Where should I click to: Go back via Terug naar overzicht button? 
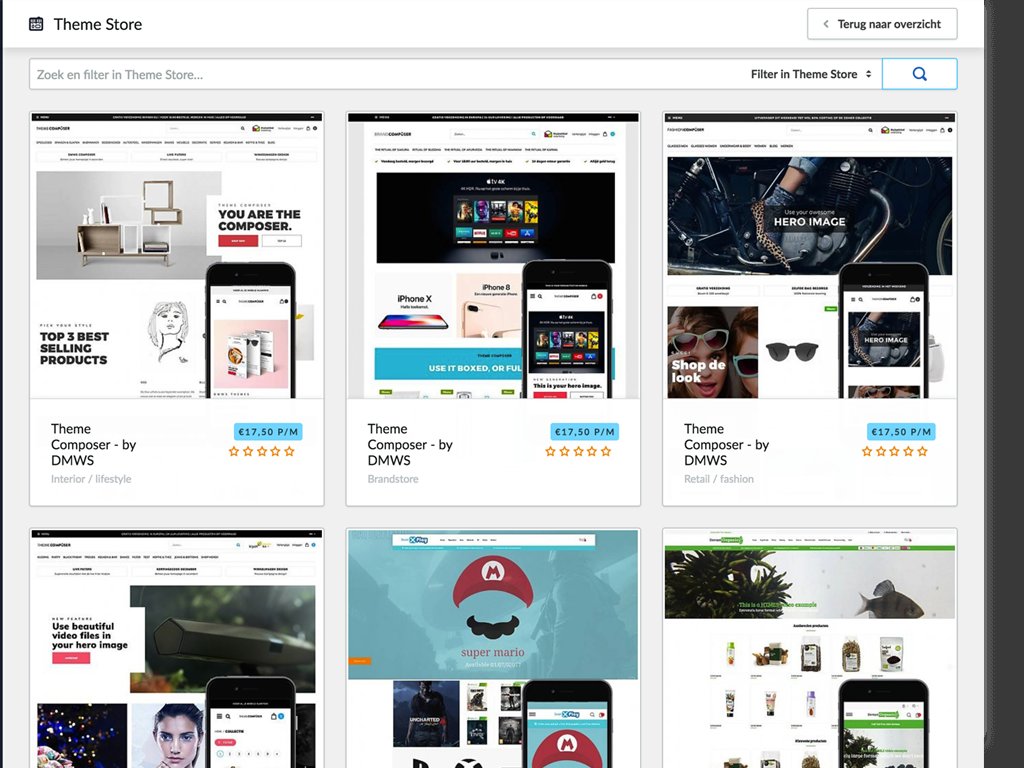(882, 24)
